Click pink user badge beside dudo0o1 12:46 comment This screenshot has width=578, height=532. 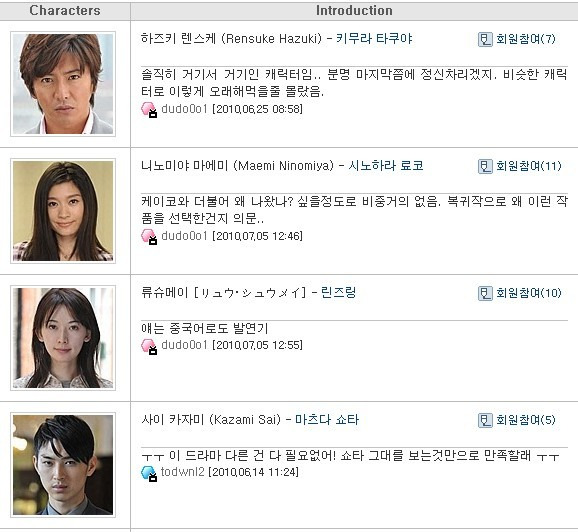click(149, 237)
